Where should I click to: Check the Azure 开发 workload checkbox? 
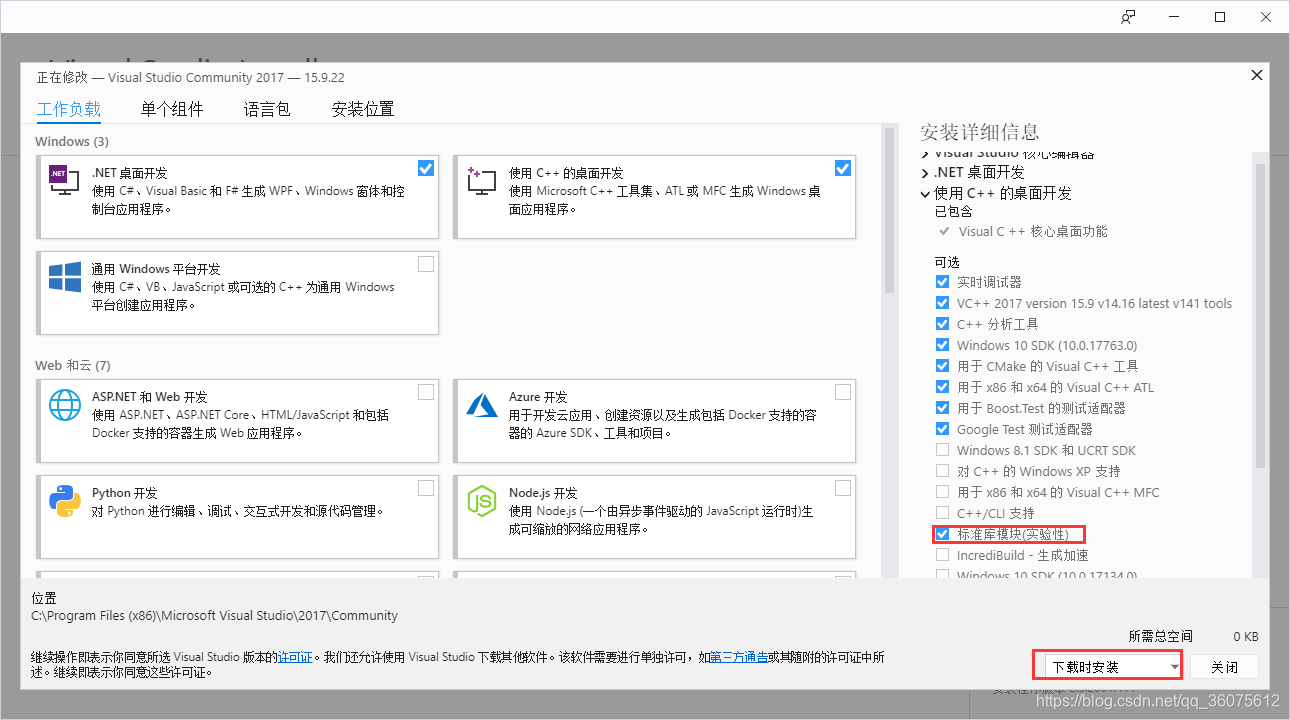click(x=843, y=392)
